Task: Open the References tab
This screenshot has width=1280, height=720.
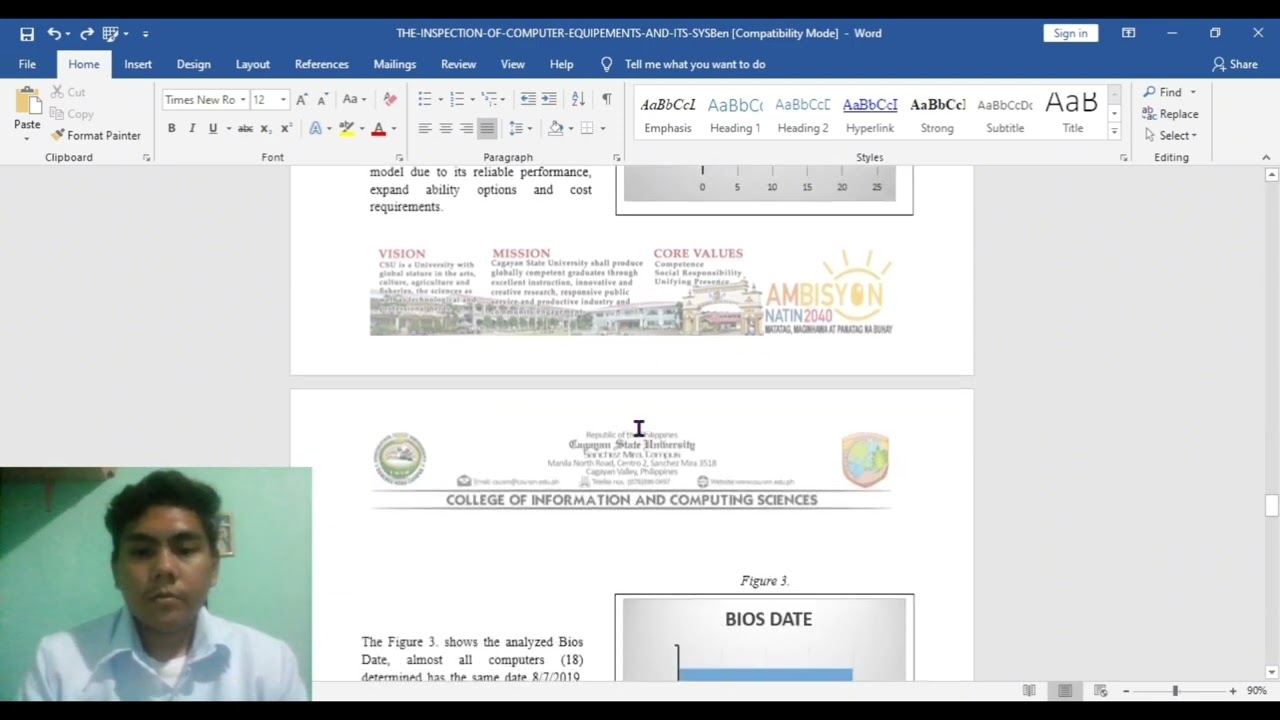Action: pos(322,64)
